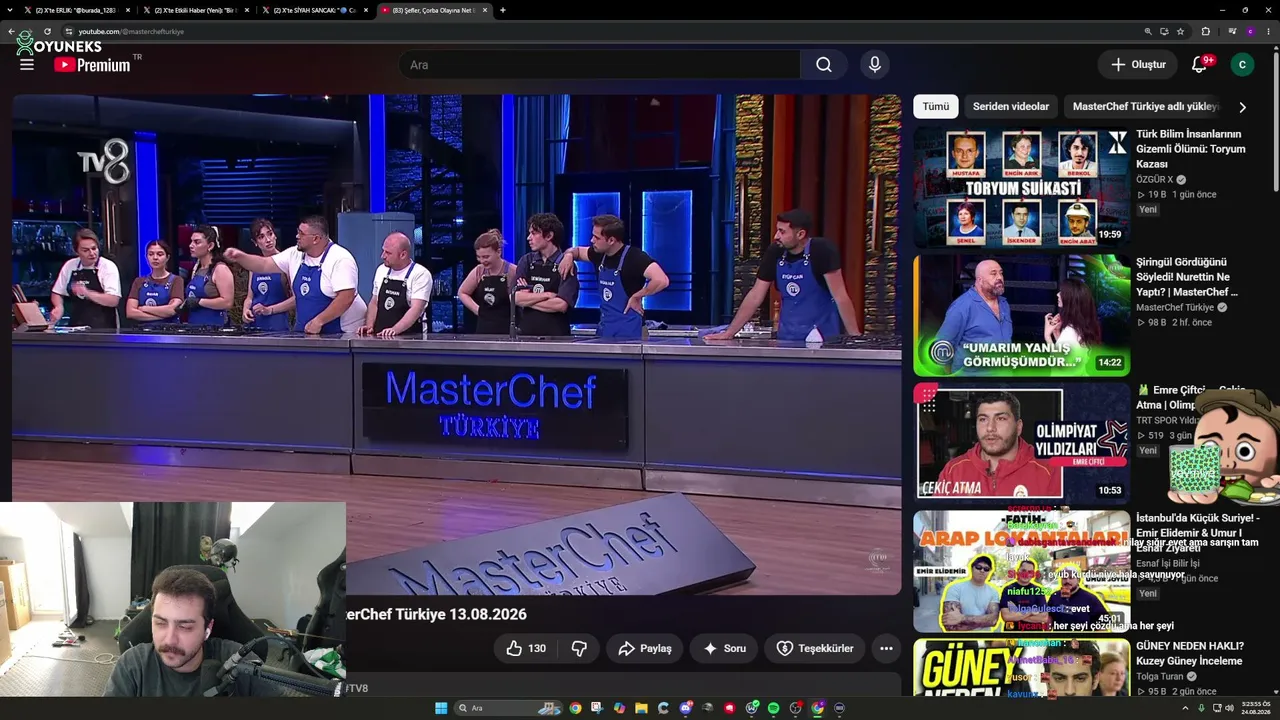Switch to X'te Etkili Haber tab
The height and width of the screenshot is (720, 1280).
(x=194, y=10)
